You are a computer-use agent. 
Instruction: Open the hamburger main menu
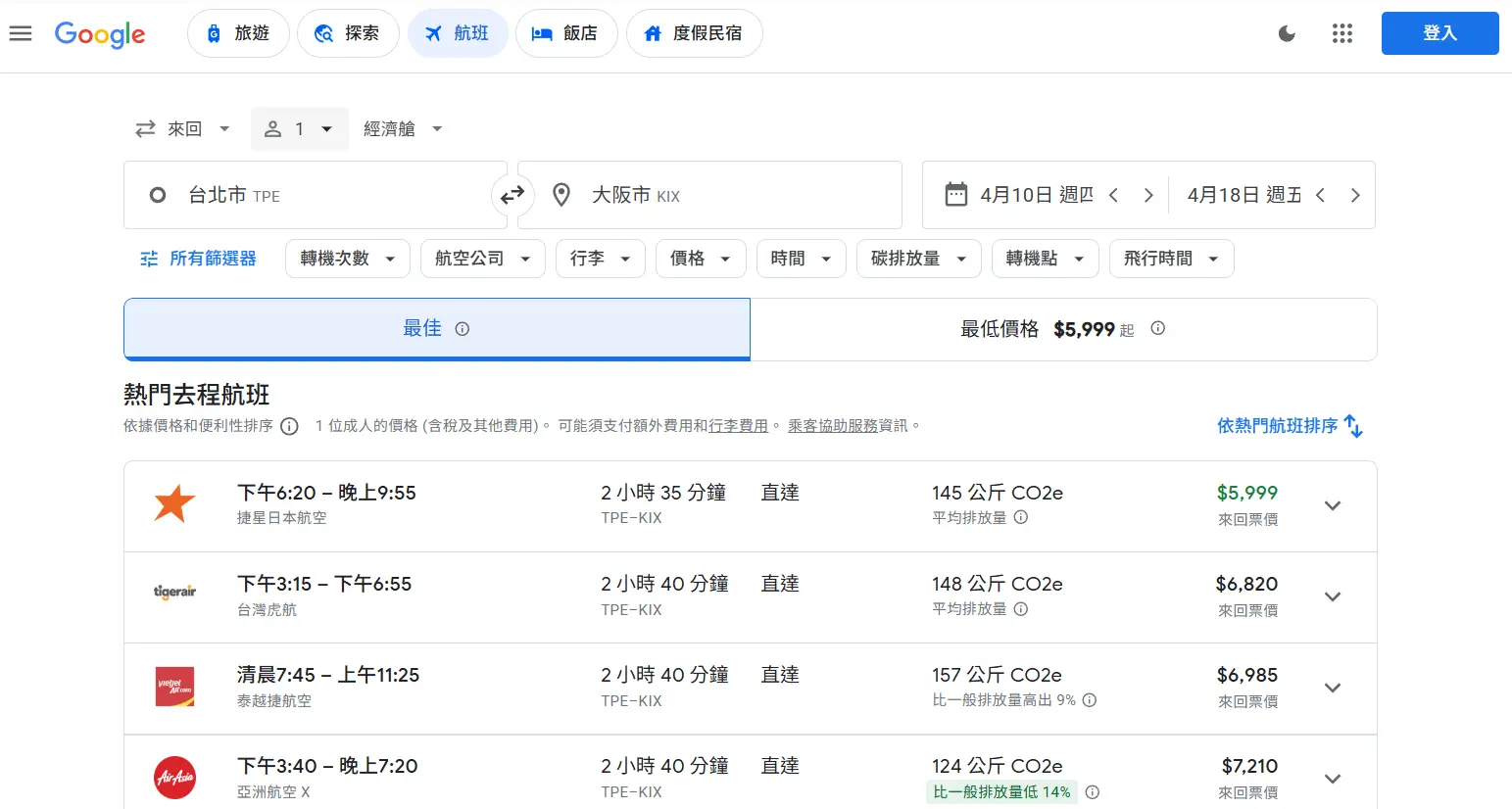pyautogui.click(x=21, y=33)
